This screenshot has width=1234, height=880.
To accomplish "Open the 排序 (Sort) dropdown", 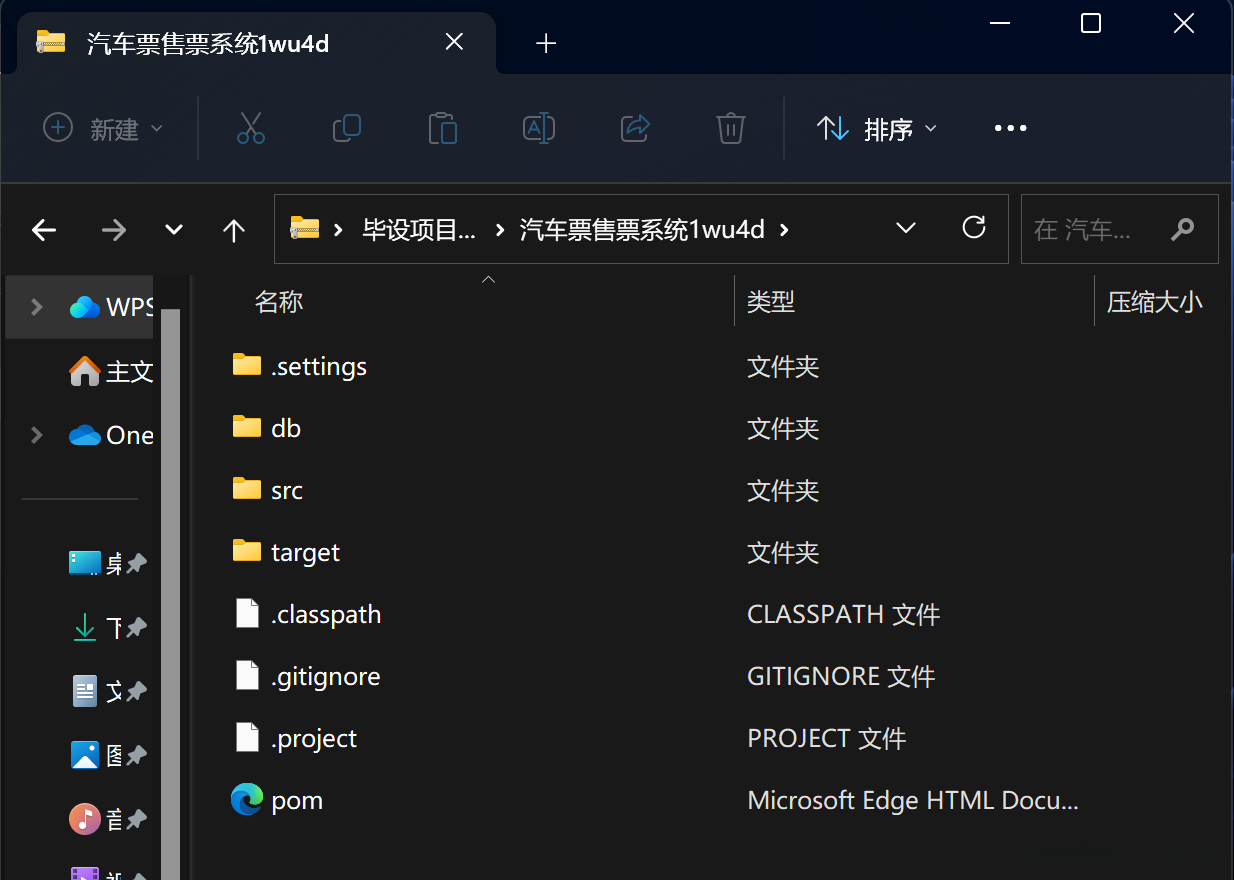I will 877,128.
